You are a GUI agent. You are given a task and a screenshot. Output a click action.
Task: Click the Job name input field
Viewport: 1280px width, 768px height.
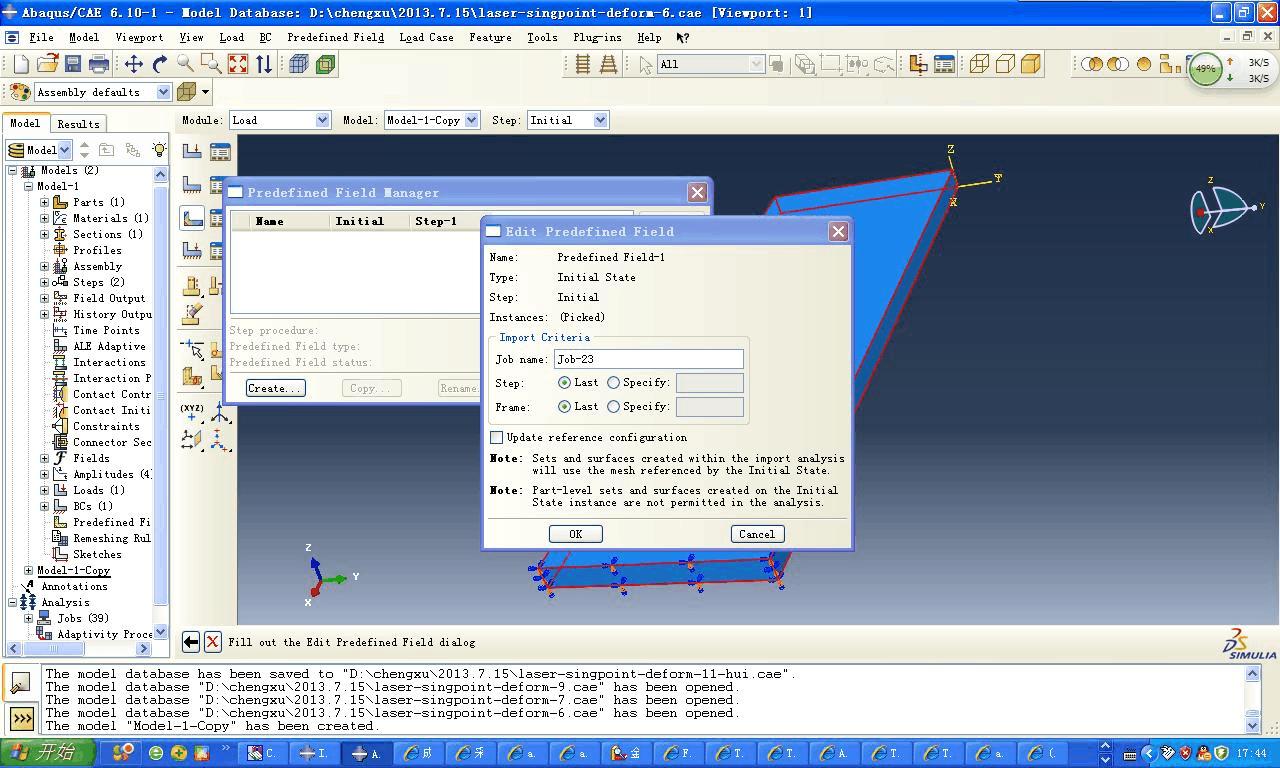[x=649, y=359]
